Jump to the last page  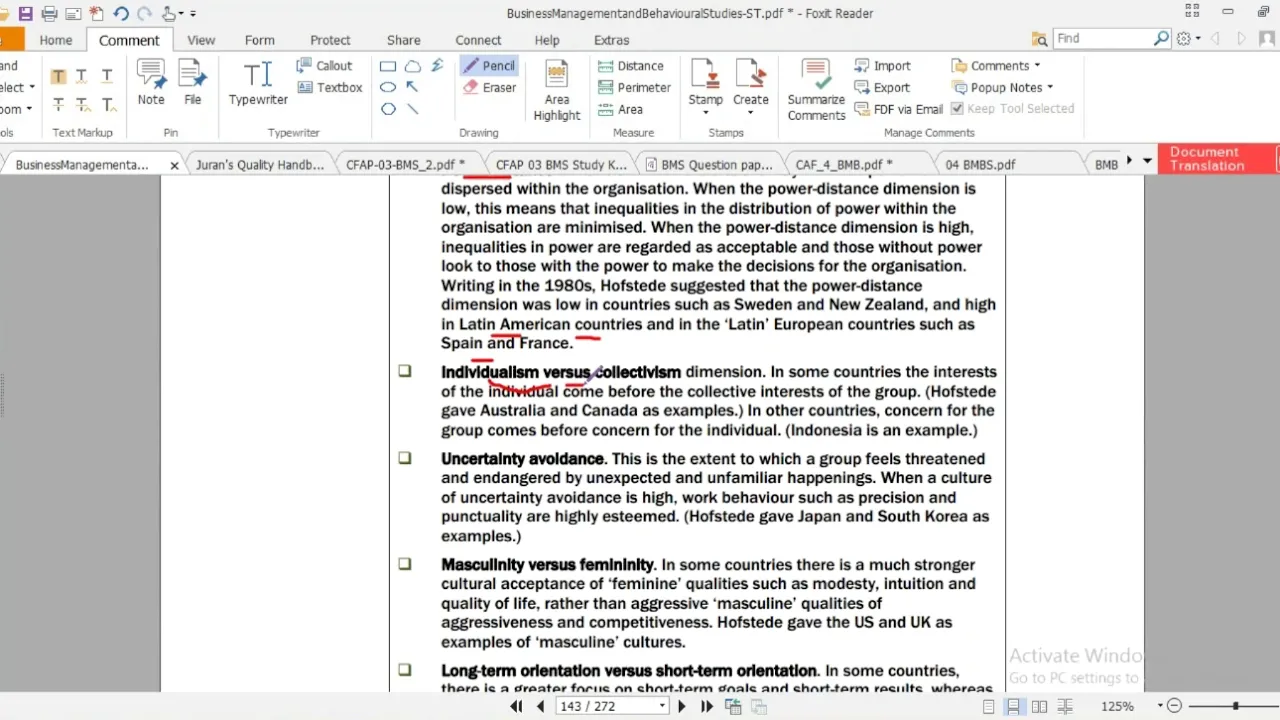coord(706,706)
